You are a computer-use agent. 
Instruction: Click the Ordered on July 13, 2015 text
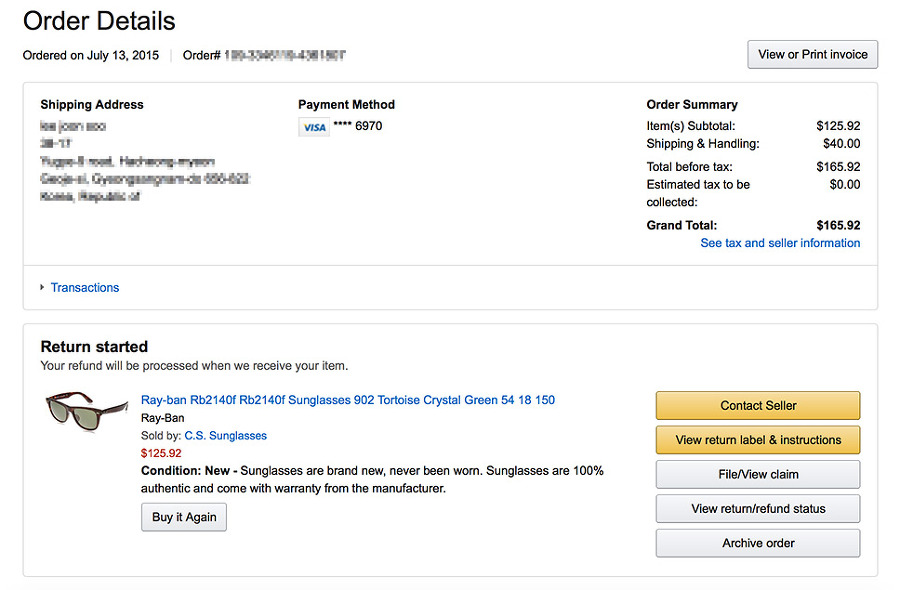coord(91,56)
